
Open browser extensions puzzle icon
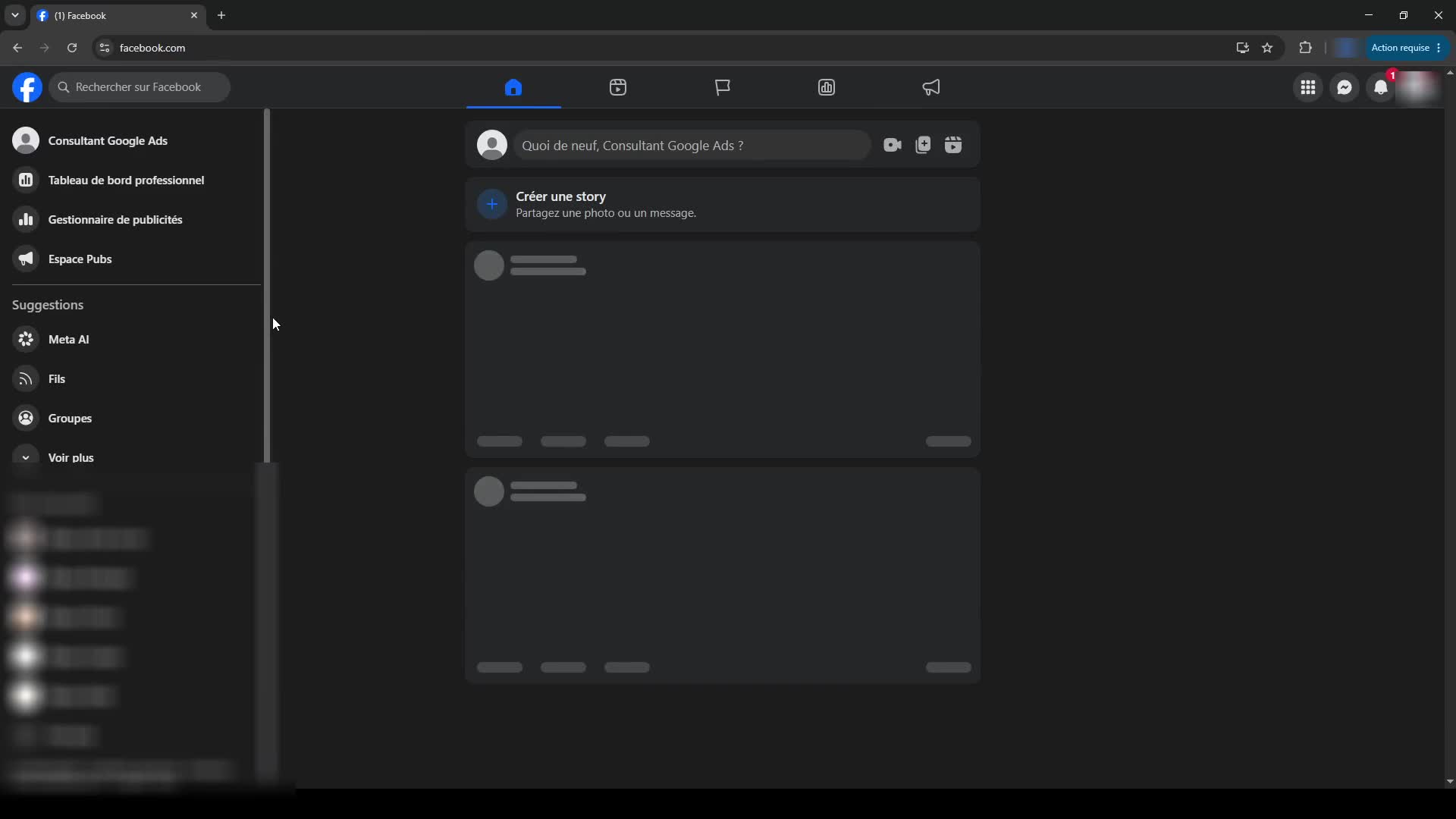1305,48
